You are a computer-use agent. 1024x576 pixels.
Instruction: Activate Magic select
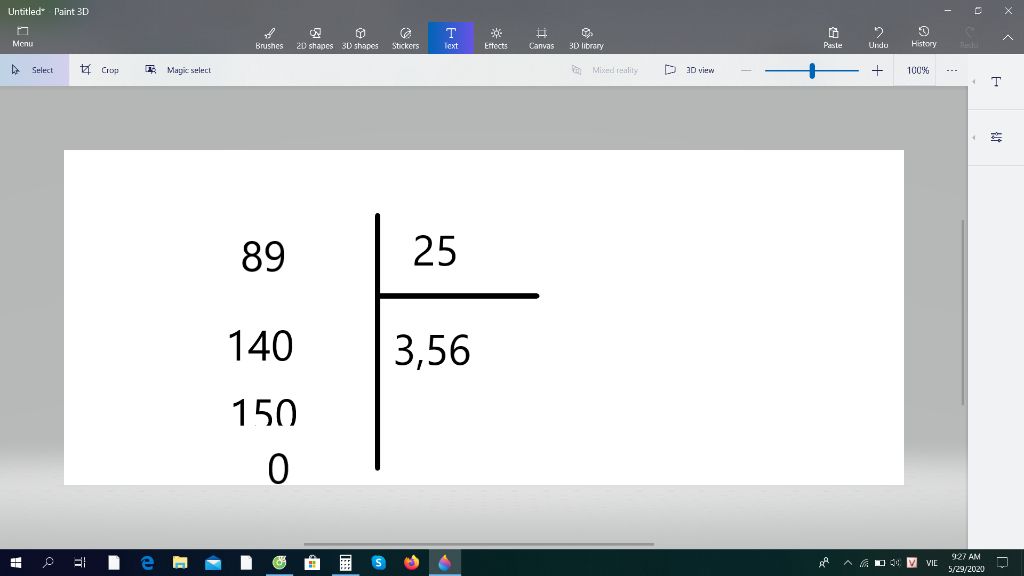click(x=178, y=70)
